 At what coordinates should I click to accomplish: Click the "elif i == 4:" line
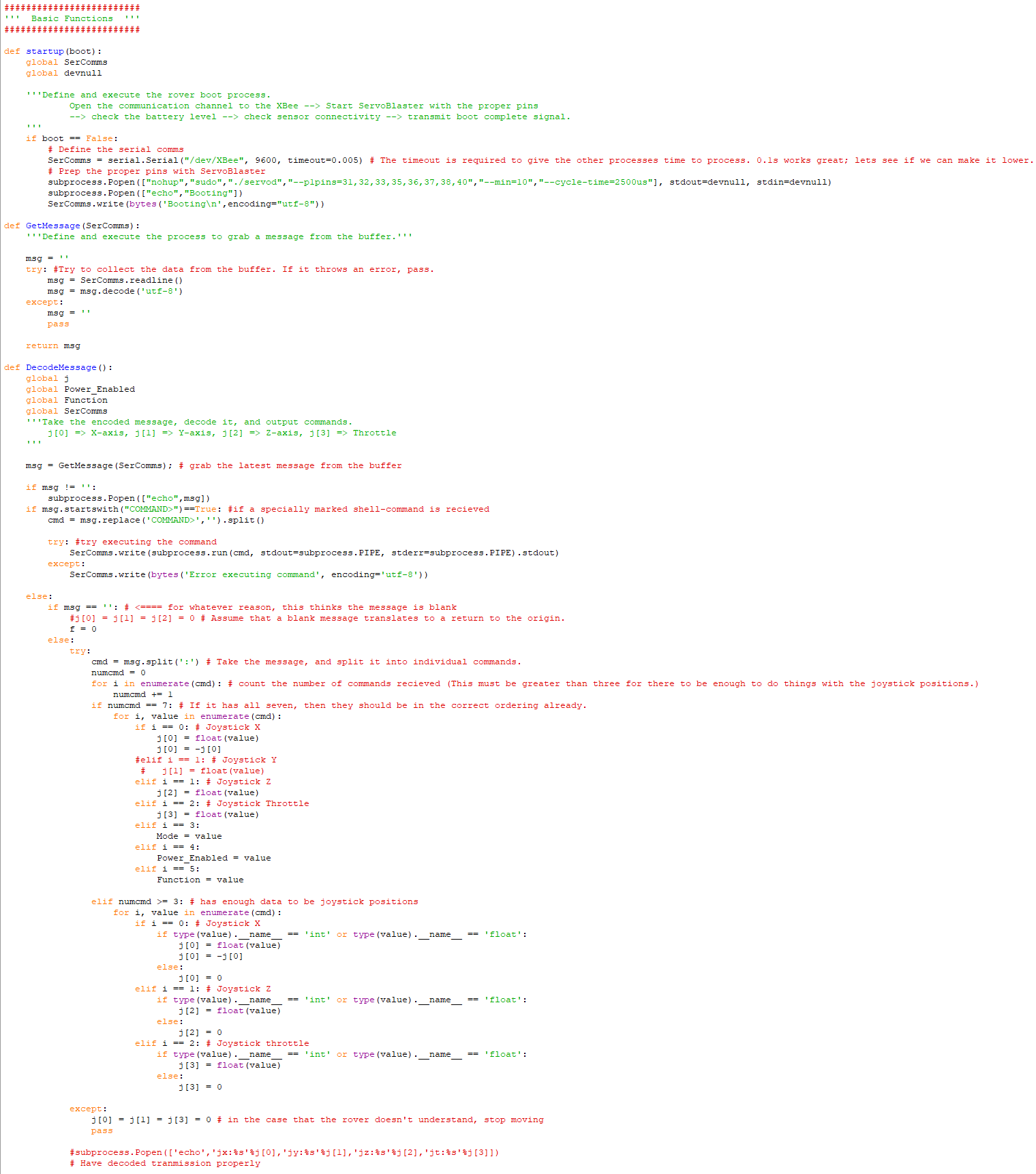click(168, 847)
